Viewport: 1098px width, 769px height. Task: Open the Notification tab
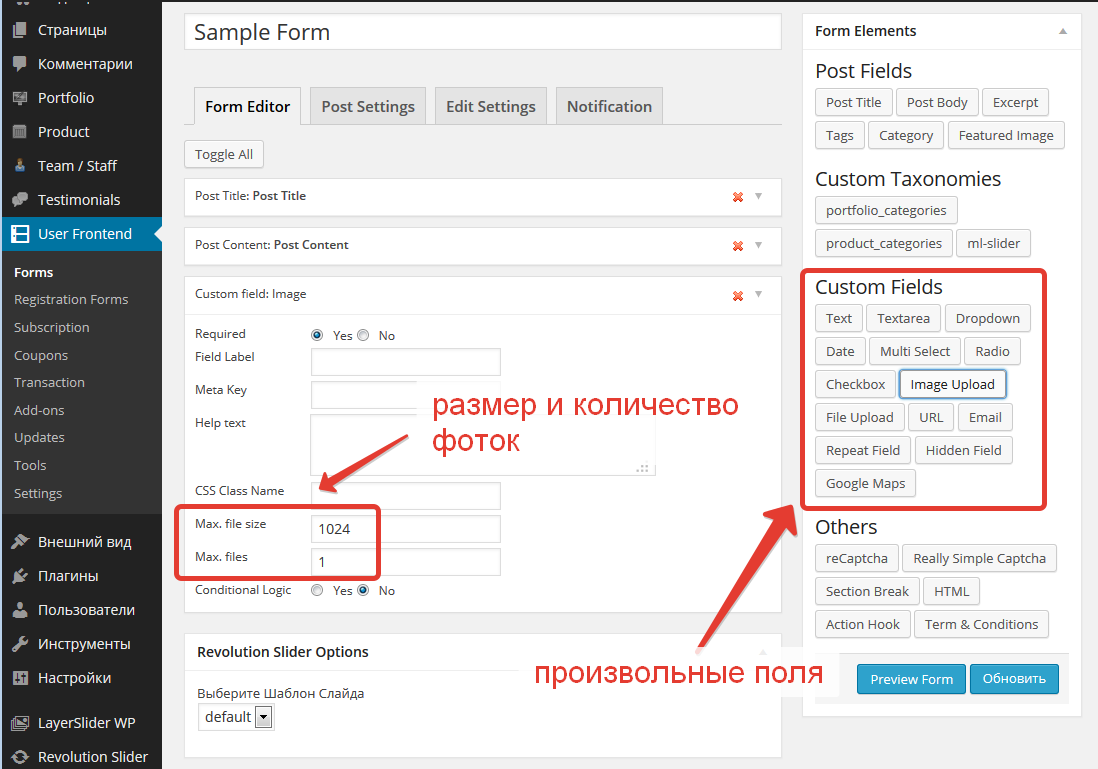point(609,105)
